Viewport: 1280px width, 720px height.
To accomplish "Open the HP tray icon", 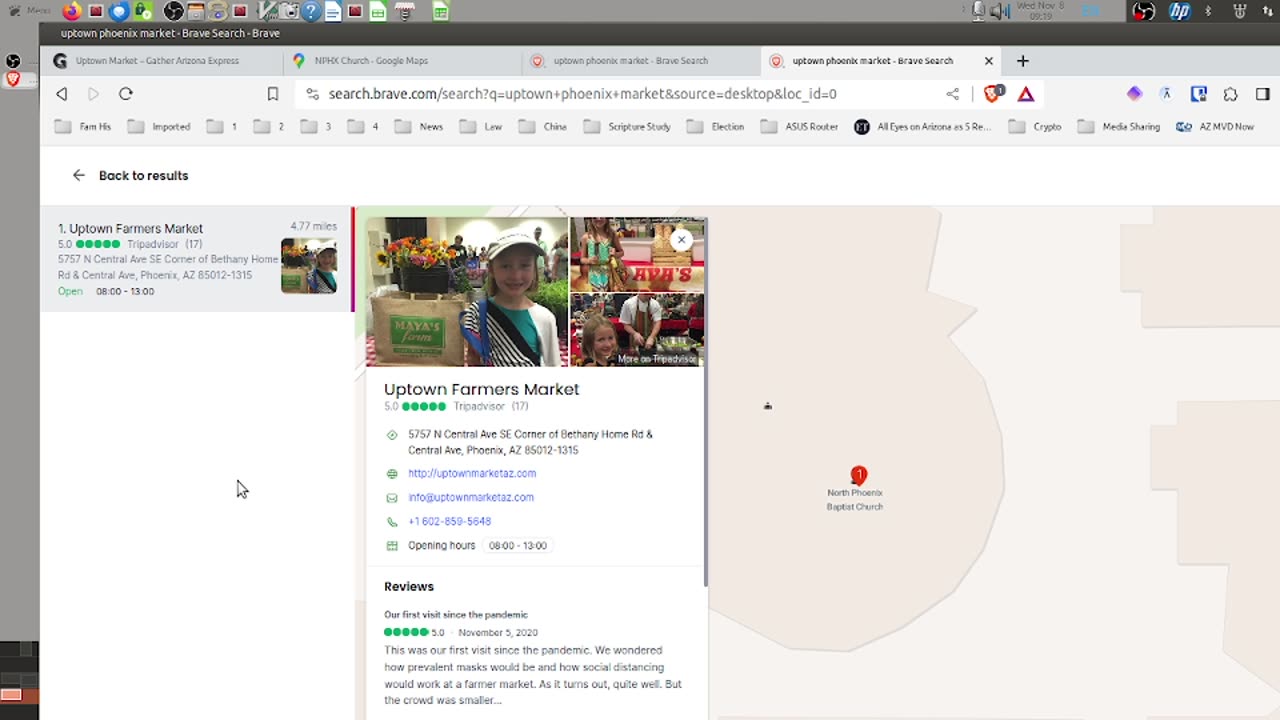I will pos(1180,11).
